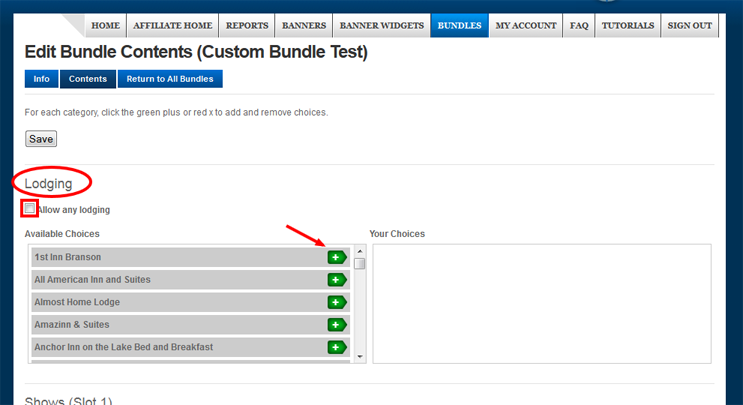
Task: Click Return to All Bundles
Action: pyautogui.click(x=170, y=79)
